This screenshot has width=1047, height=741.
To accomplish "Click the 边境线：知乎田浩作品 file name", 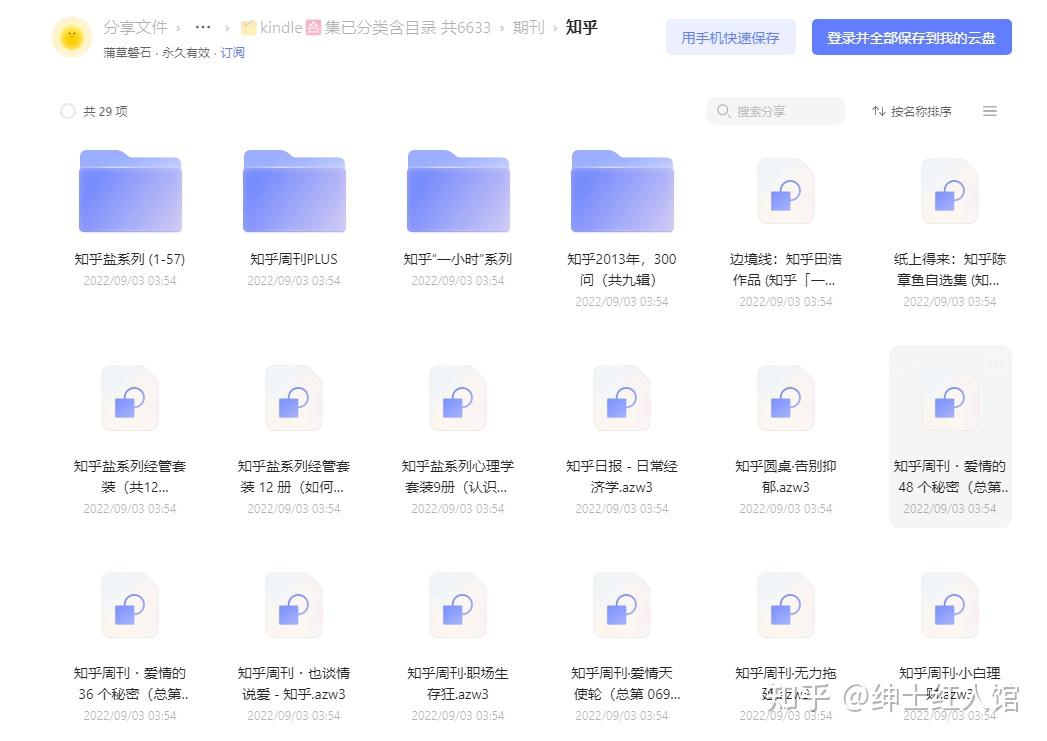I will click(786, 269).
